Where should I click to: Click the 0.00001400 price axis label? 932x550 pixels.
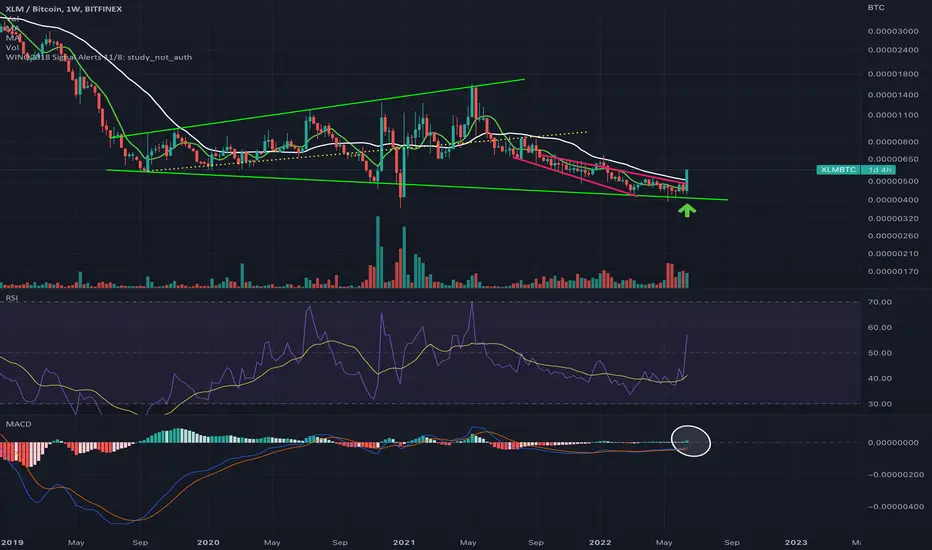(893, 95)
